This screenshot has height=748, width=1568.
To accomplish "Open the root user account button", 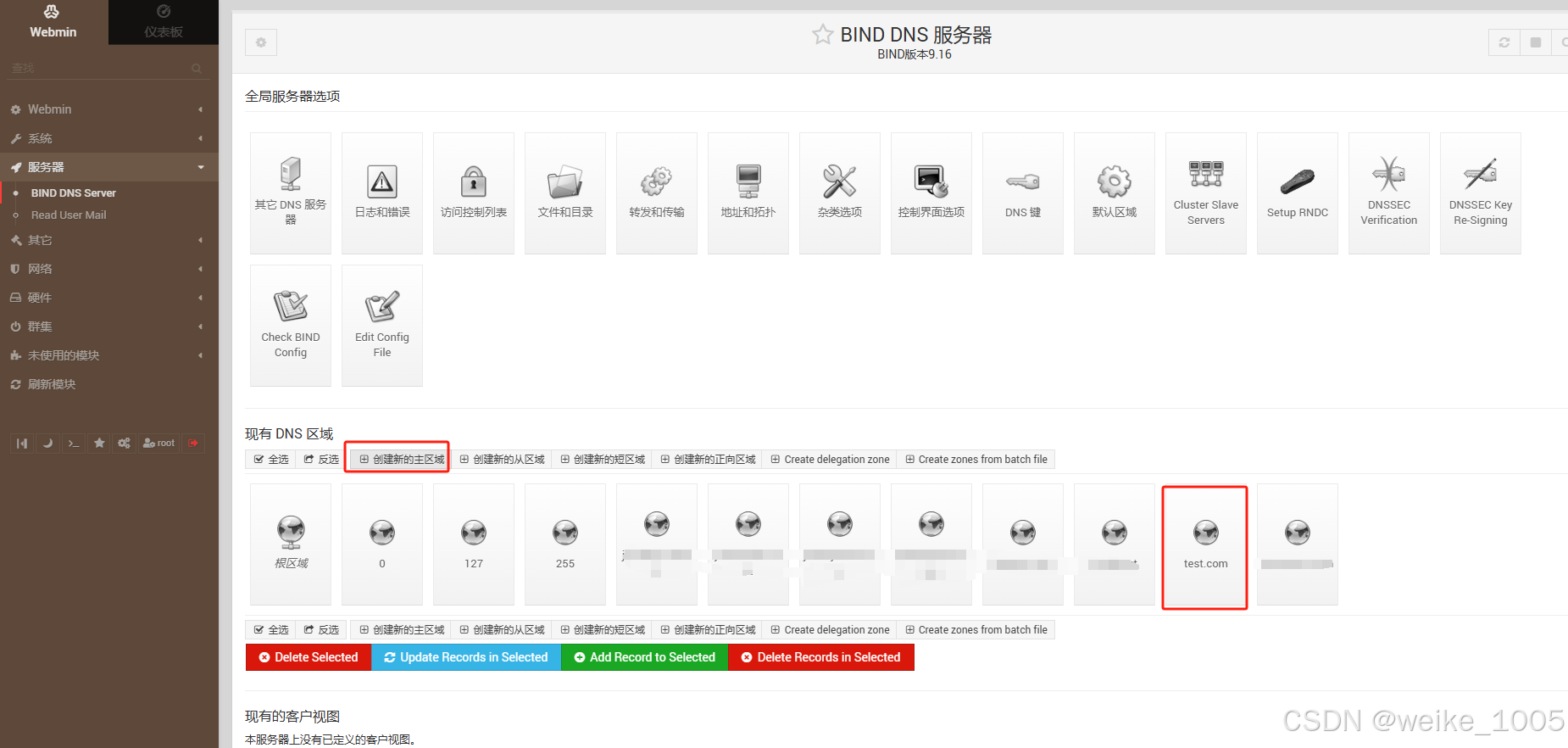I will pos(159,443).
